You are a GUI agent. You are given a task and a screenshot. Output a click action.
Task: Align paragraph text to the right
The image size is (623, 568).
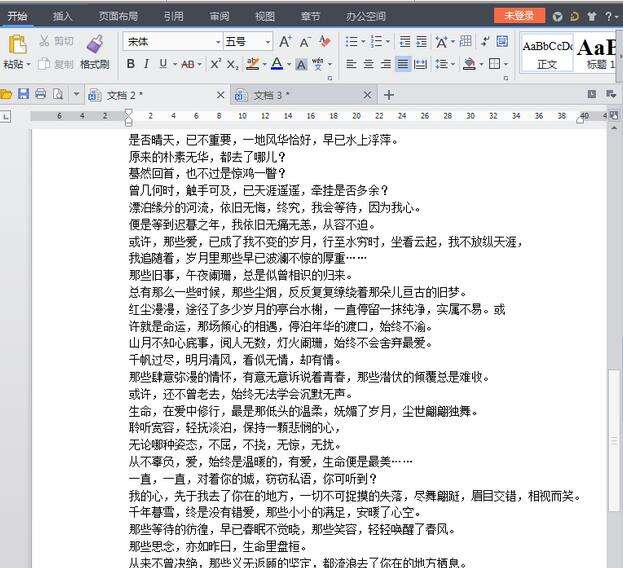click(x=385, y=64)
